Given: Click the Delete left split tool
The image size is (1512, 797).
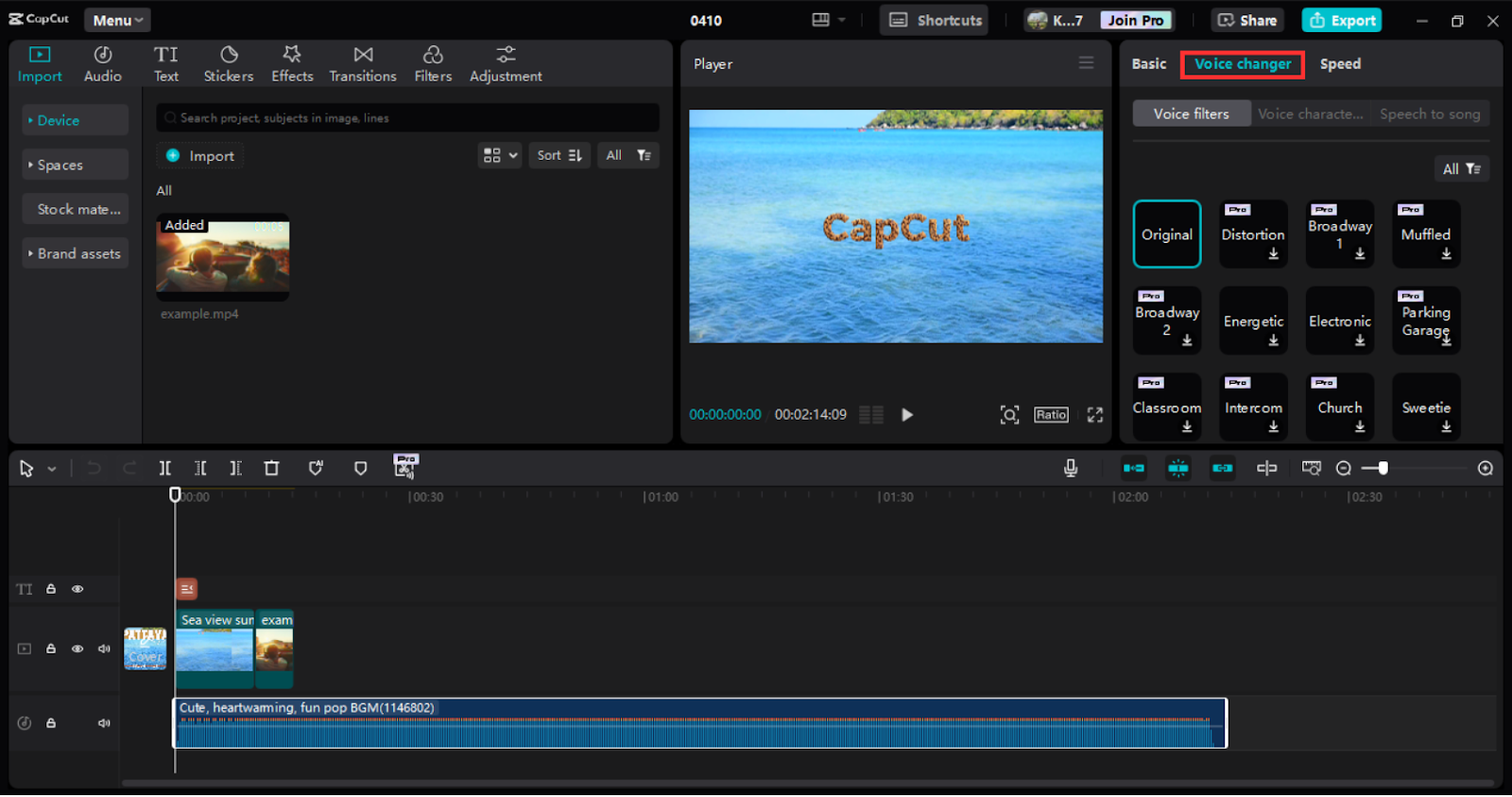Looking at the screenshot, I should 200,468.
